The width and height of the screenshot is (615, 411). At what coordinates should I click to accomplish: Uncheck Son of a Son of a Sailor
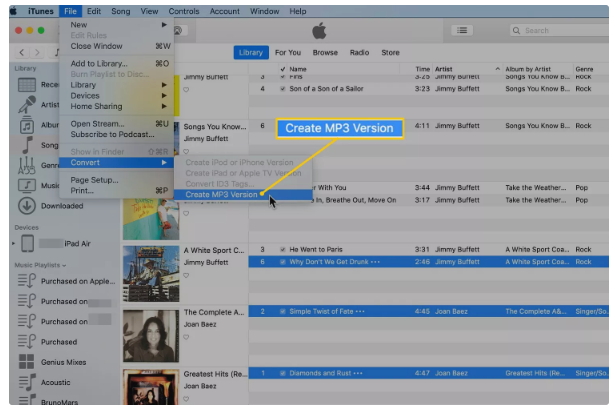point(282,89)
